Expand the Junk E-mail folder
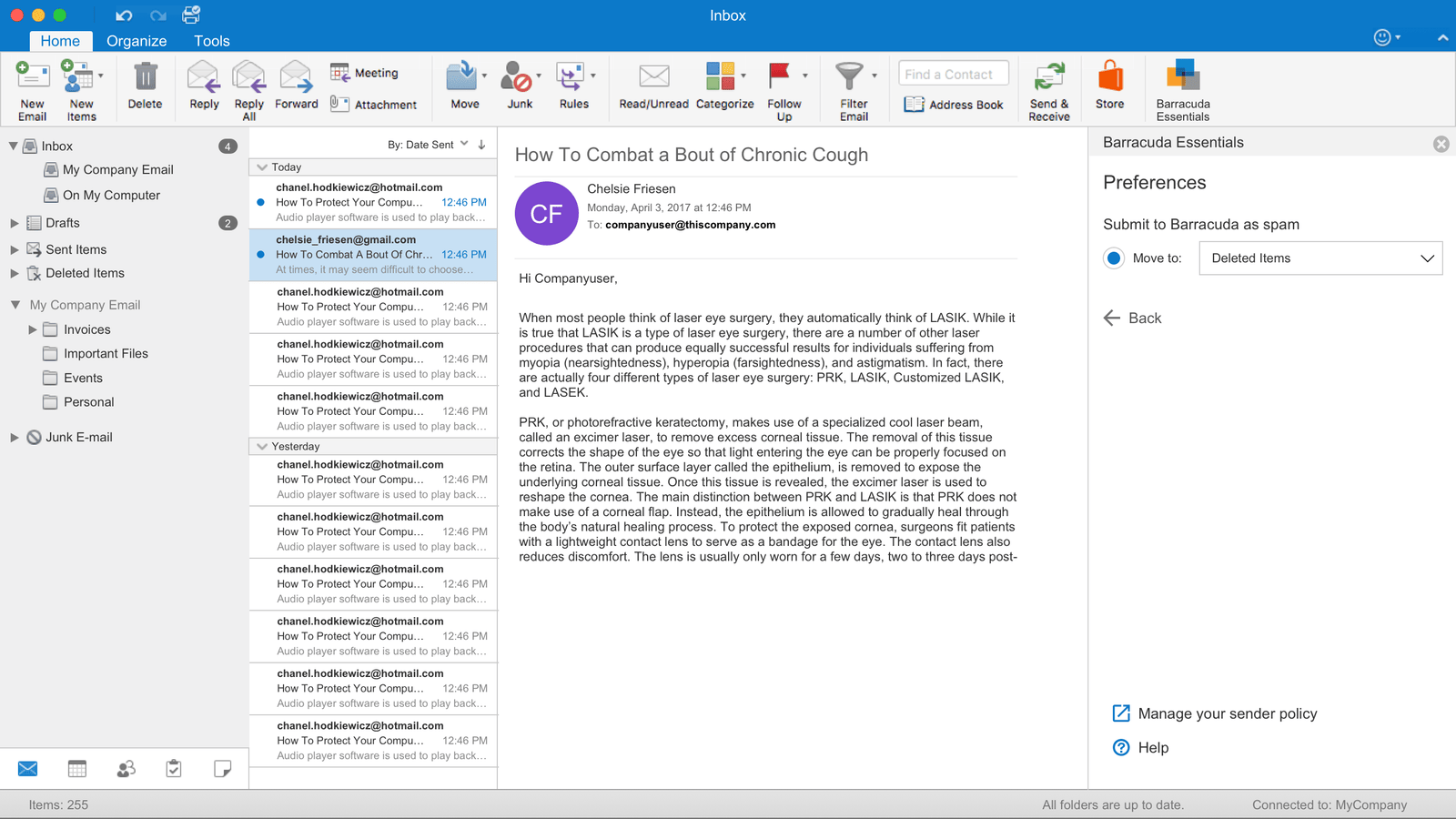Image resolution: width=1456 pixels, height=819 pixels. (15, 438)
